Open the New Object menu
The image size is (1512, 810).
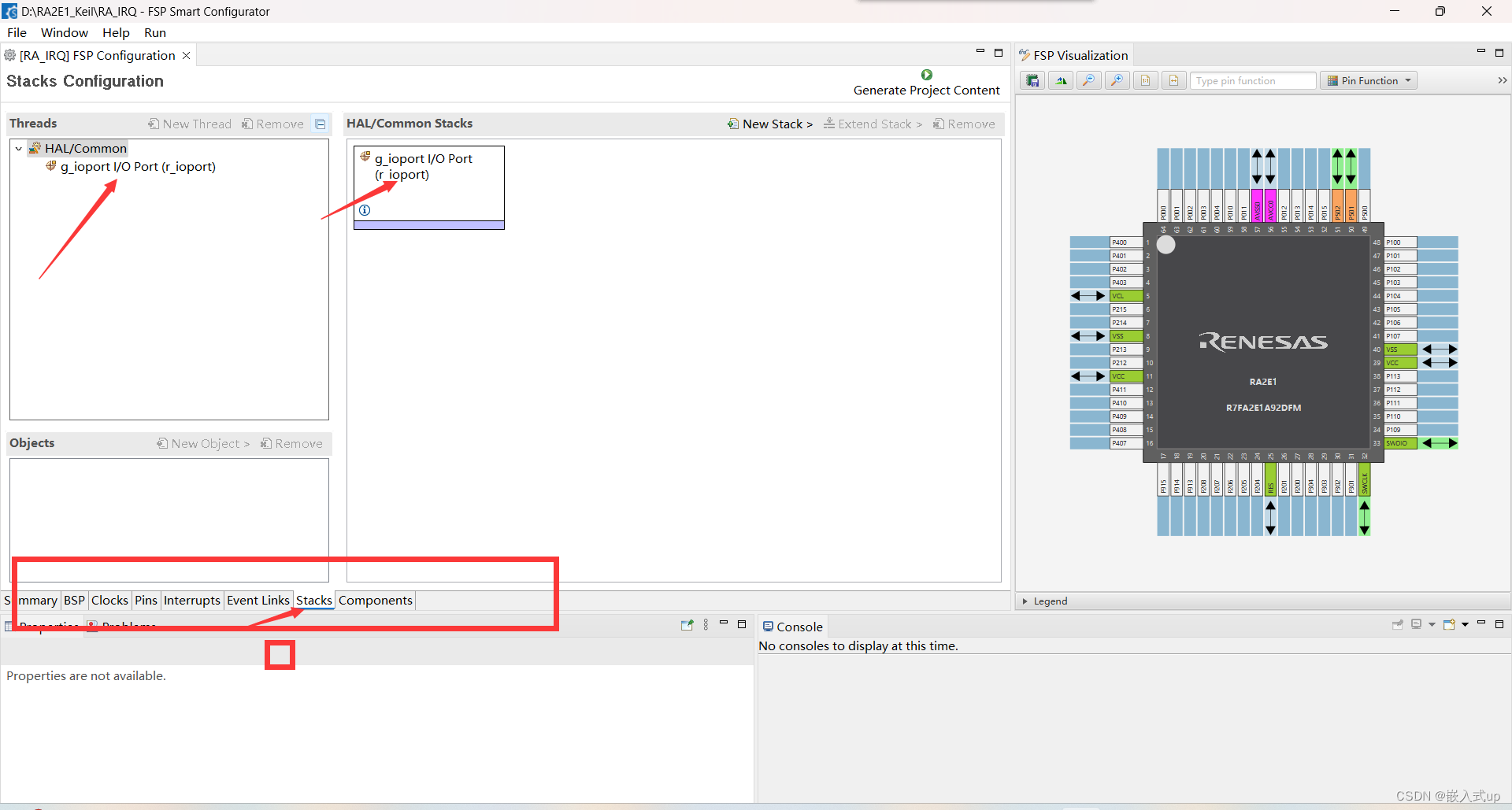click(203, 444)
